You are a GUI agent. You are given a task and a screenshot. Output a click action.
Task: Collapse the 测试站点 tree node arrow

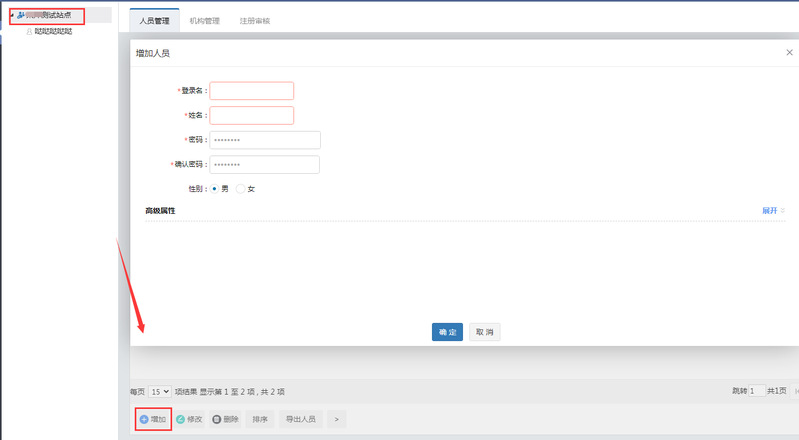point(11,15)
